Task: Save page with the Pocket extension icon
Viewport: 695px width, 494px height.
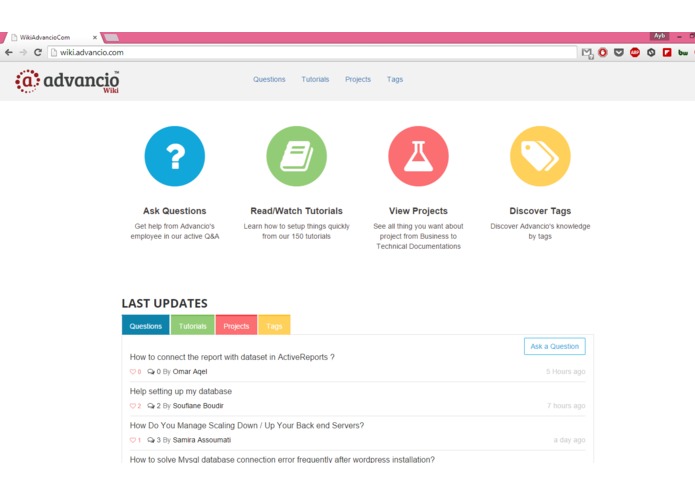Action: 619,52
